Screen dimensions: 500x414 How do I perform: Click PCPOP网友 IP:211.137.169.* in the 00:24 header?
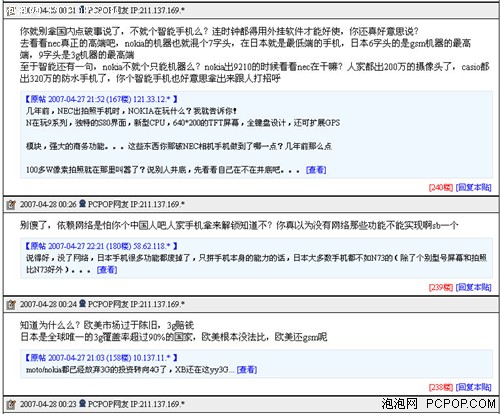click(x=136, y=304)
